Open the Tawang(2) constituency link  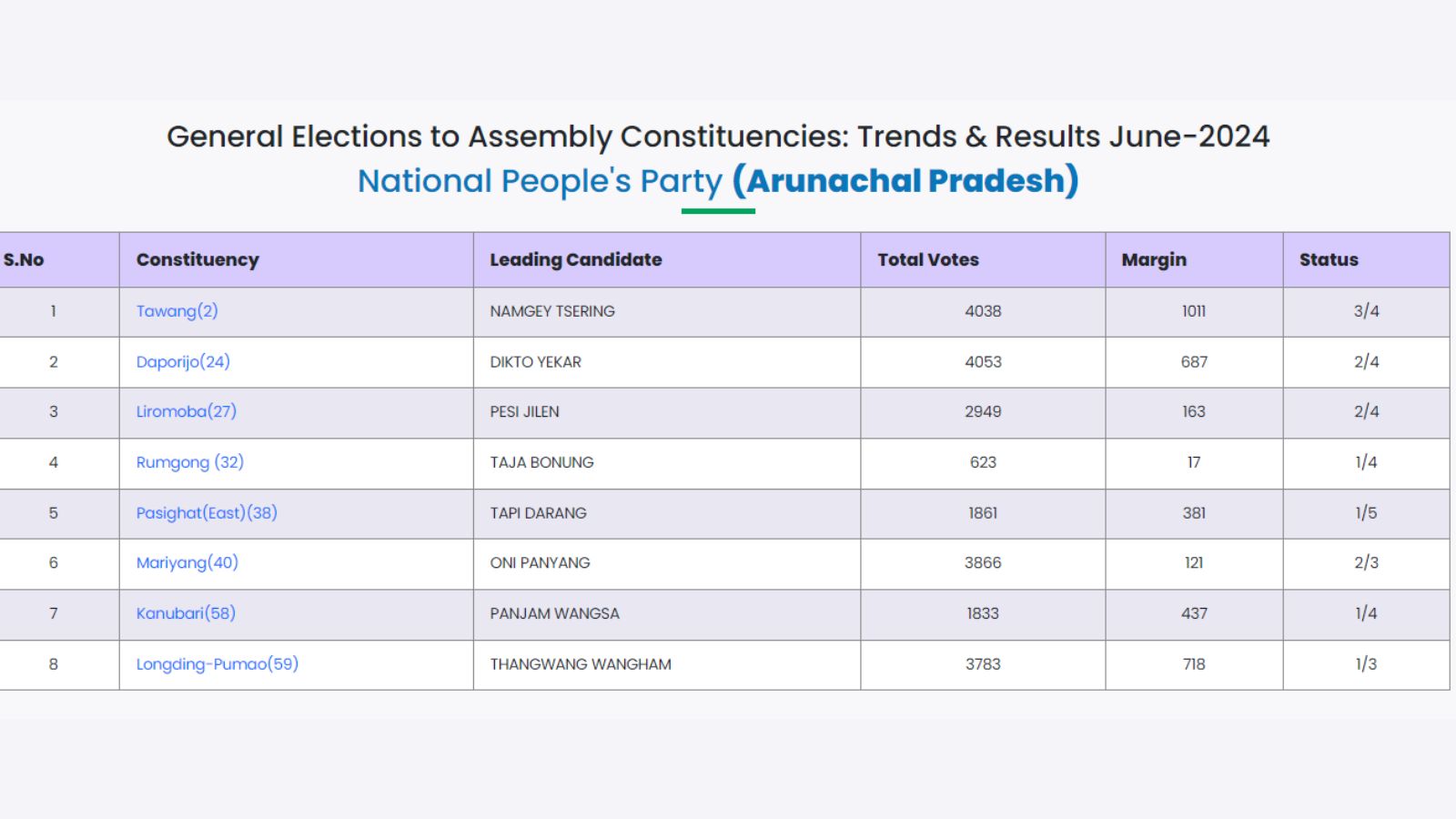pyautogui.click(x=177, y=311)
